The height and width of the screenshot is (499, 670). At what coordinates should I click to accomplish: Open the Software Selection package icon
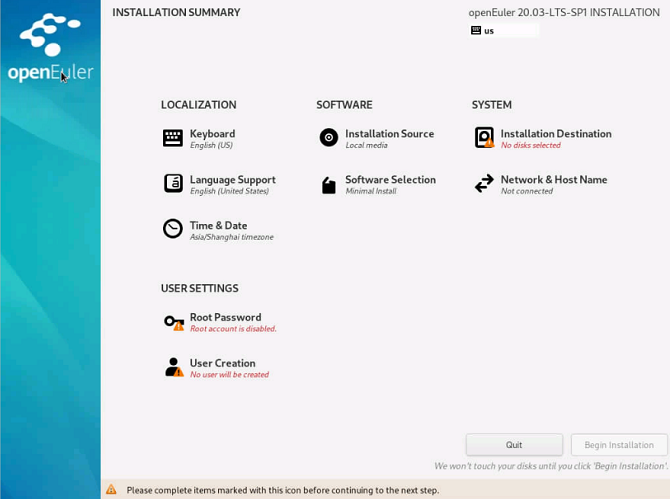point(328,185)
